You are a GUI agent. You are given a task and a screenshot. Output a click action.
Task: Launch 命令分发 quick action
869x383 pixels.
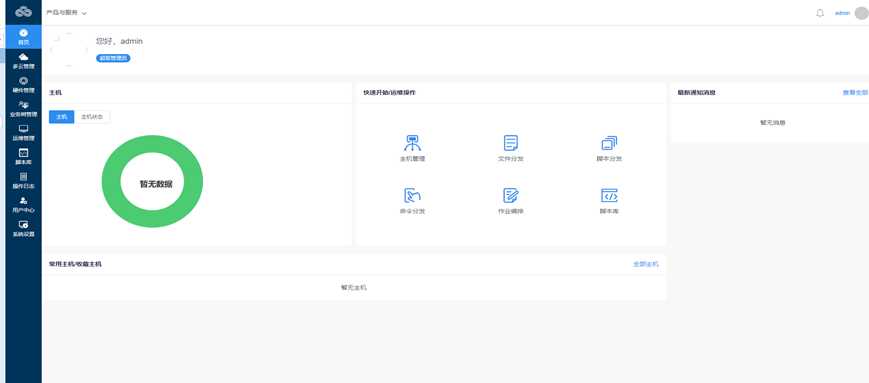tap(412, 201)
